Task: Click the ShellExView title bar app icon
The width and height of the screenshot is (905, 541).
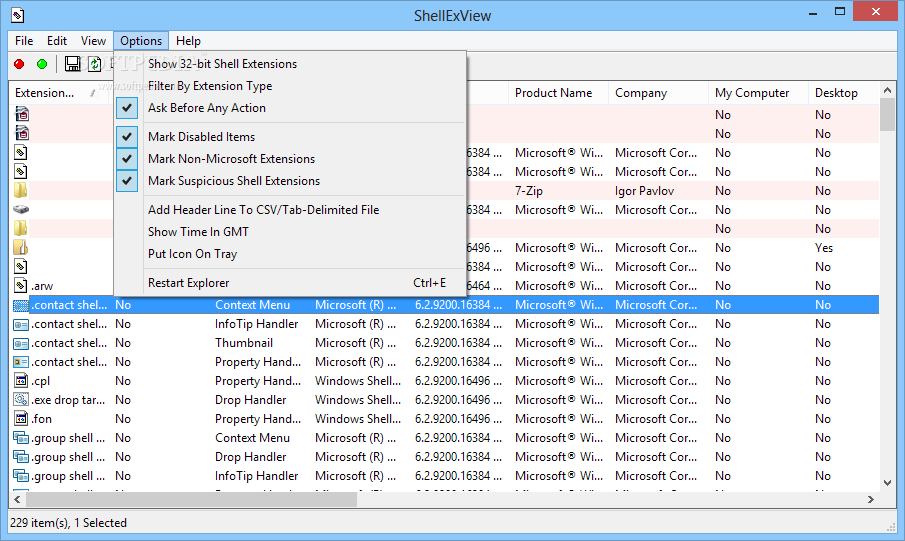Action: [18, 14]
